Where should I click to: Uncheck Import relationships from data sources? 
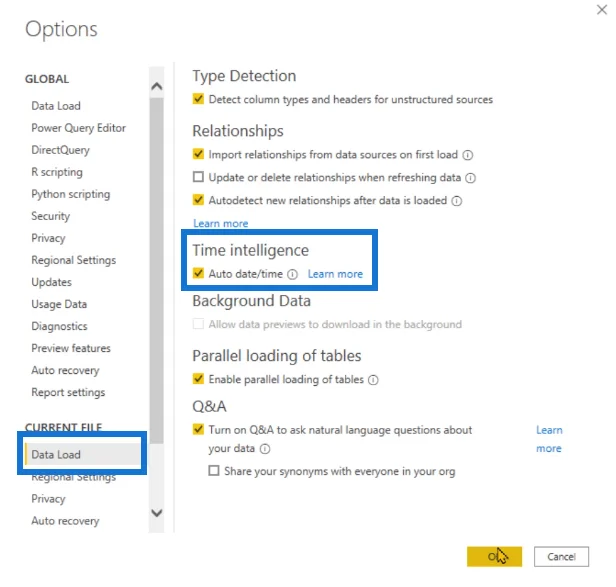tap(198, 154)
